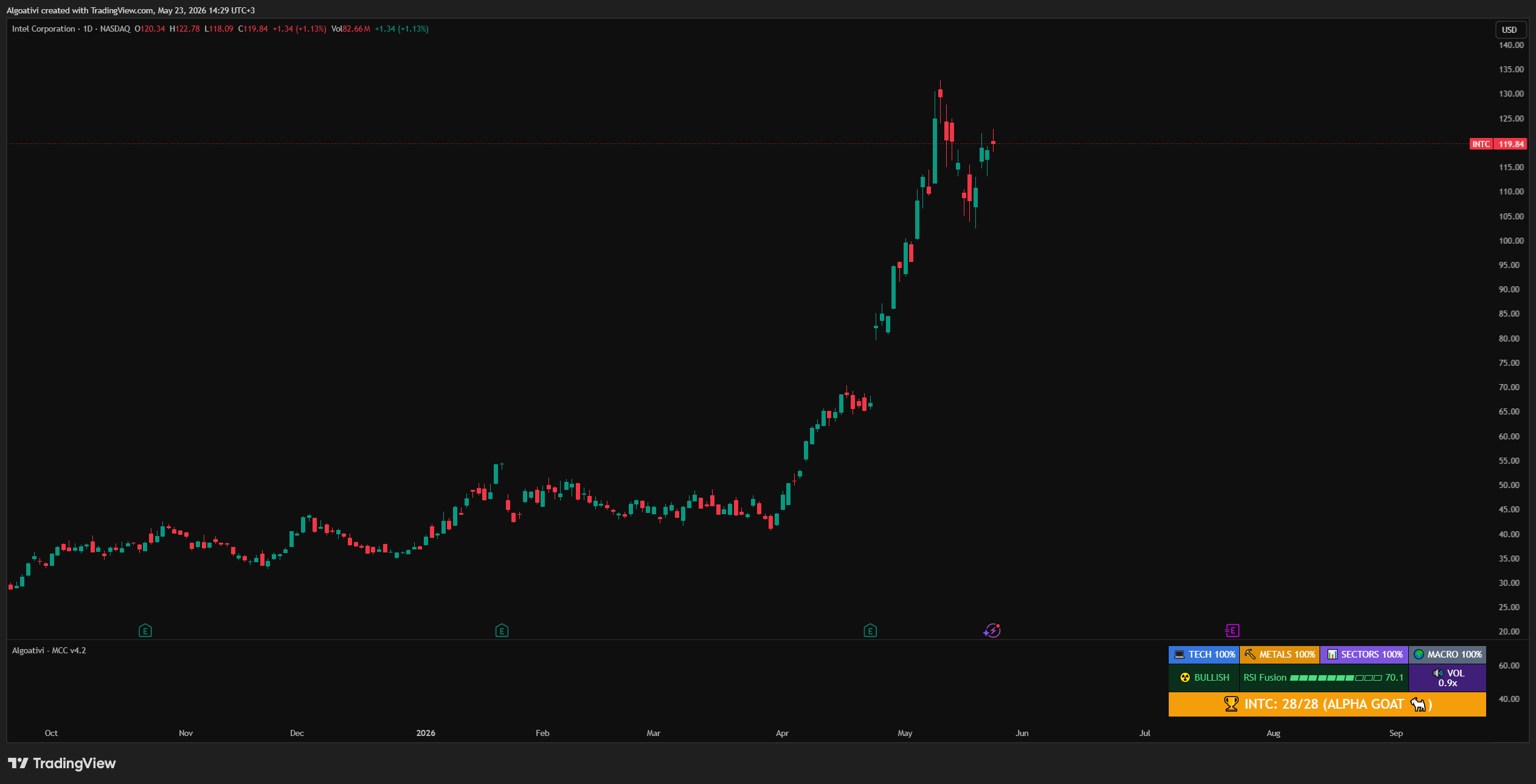This screenshot has height=784, width=1536.
Task: Click the chart header with the May 23, 2026 timestamp
Action: click(x=131, y=10)
